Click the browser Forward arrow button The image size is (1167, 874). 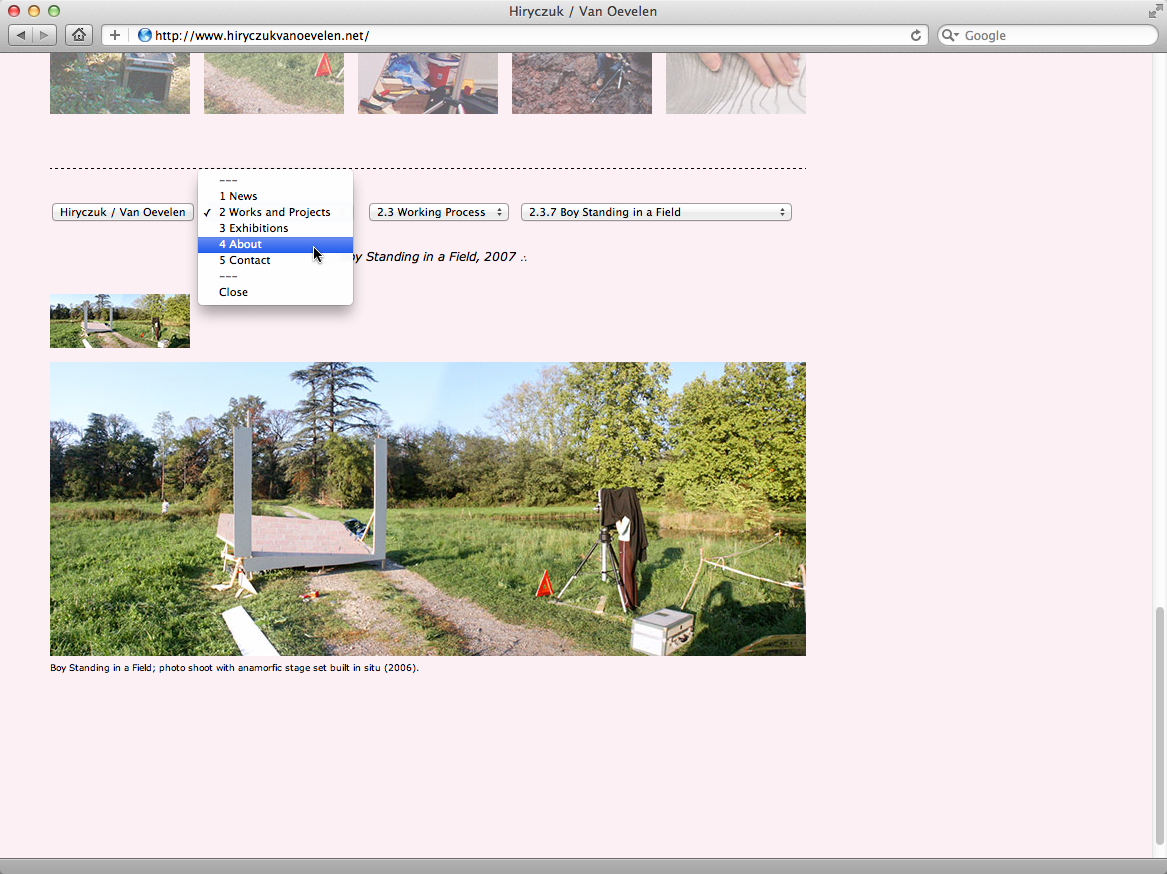click(x=45, y=35)
